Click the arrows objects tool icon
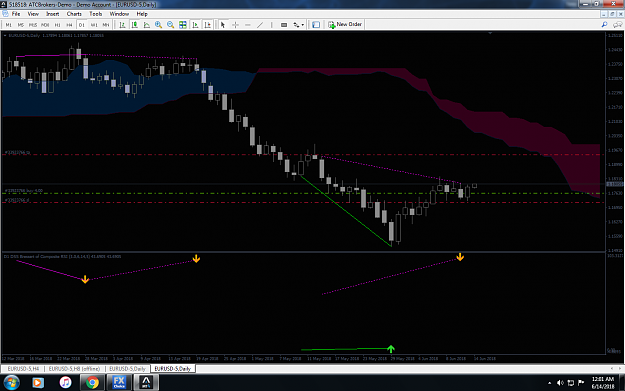 pos(296,25)
